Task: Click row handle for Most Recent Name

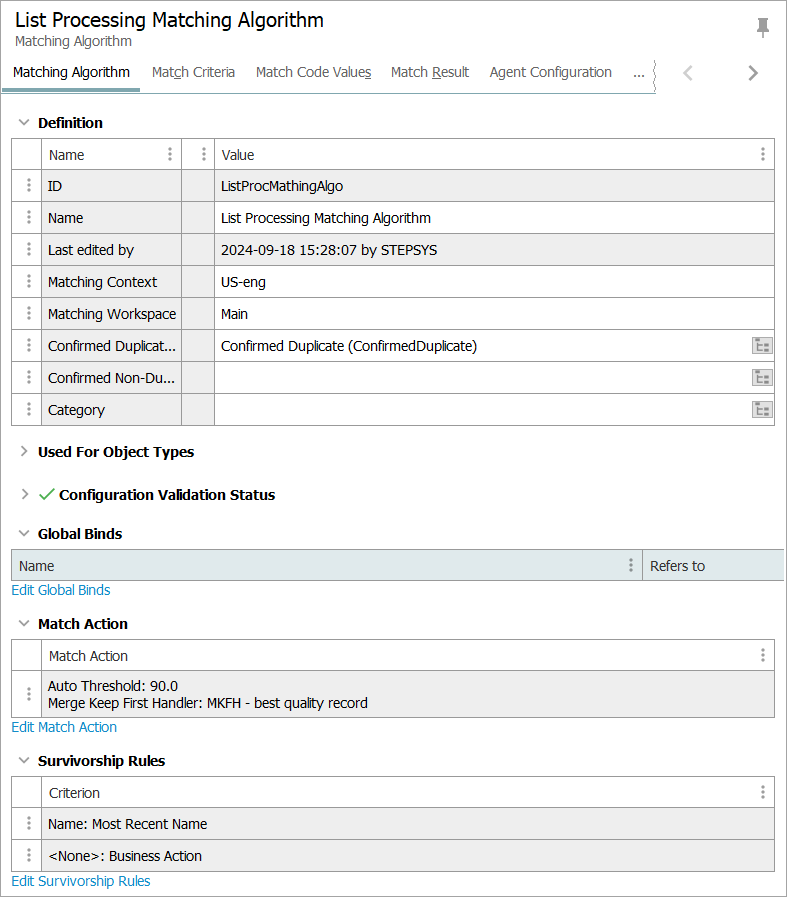Action: click(x=28, y=824)
